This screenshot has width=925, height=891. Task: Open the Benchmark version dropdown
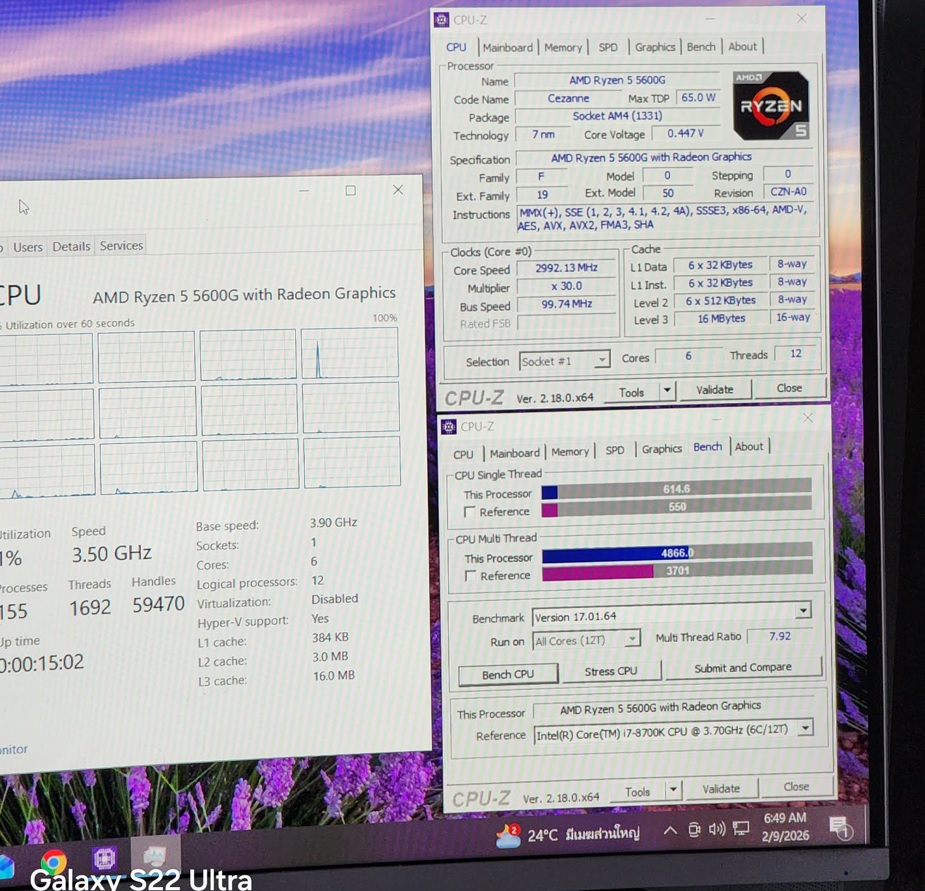pyautogui.click(x=802, y=612)
